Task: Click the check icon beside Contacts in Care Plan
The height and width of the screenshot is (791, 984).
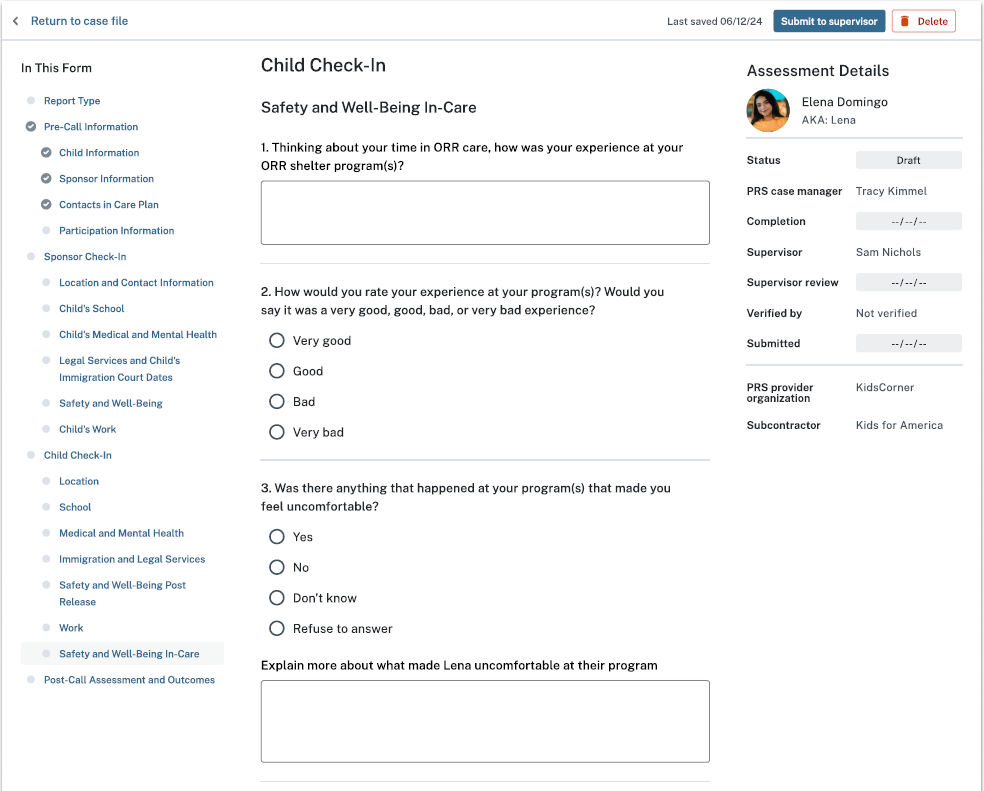Action: pos(46,205)
